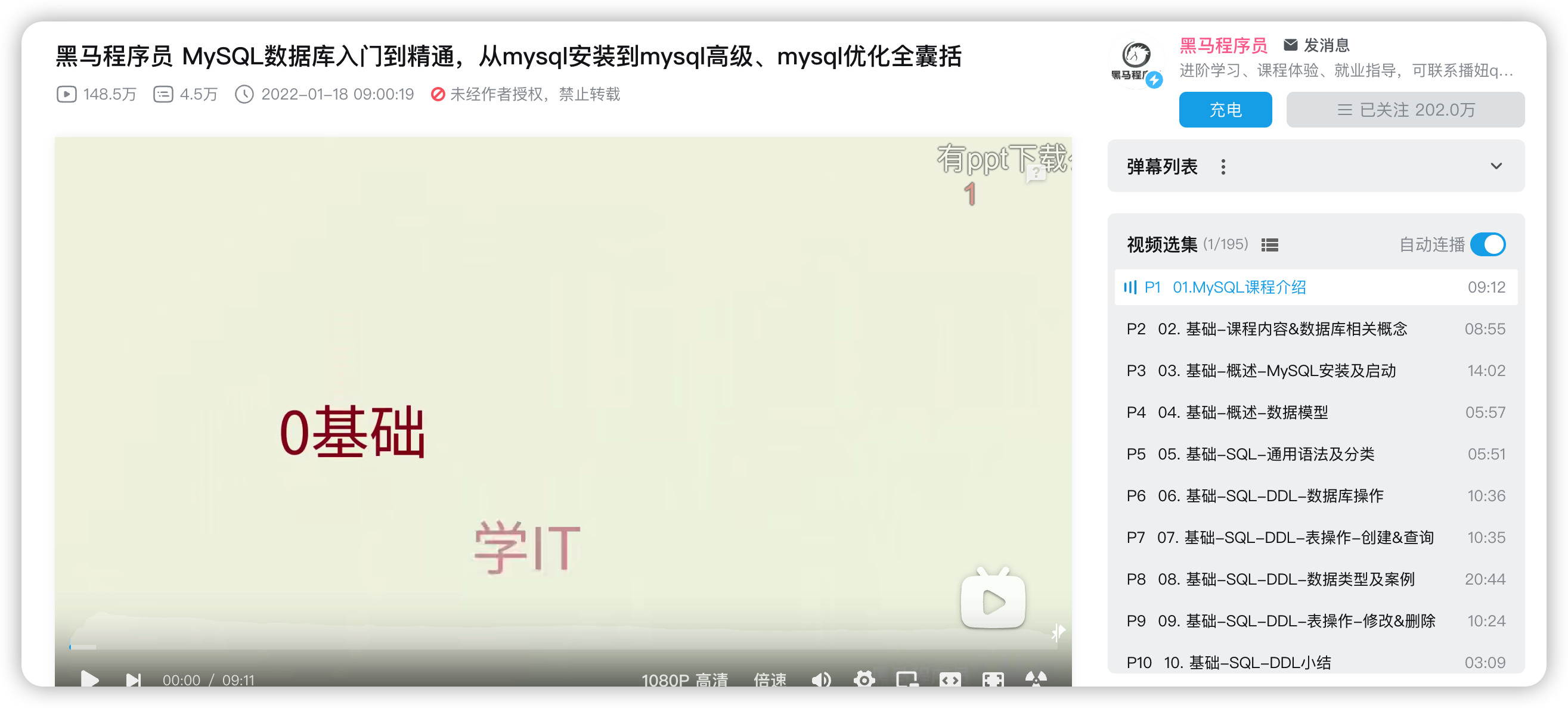Enter web fullscreen mode icon
The width and height of the screenshot is (1568, 708).
[x=993, y=679]
